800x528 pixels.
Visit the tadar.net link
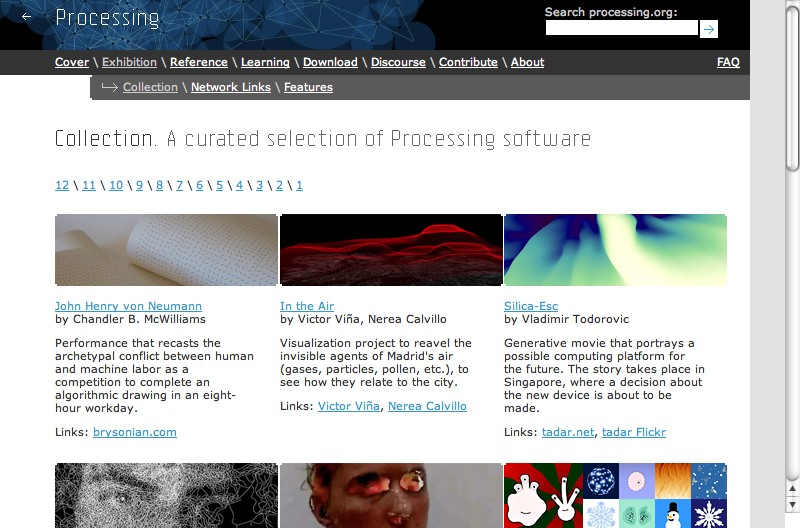click(x=568, y=432)
